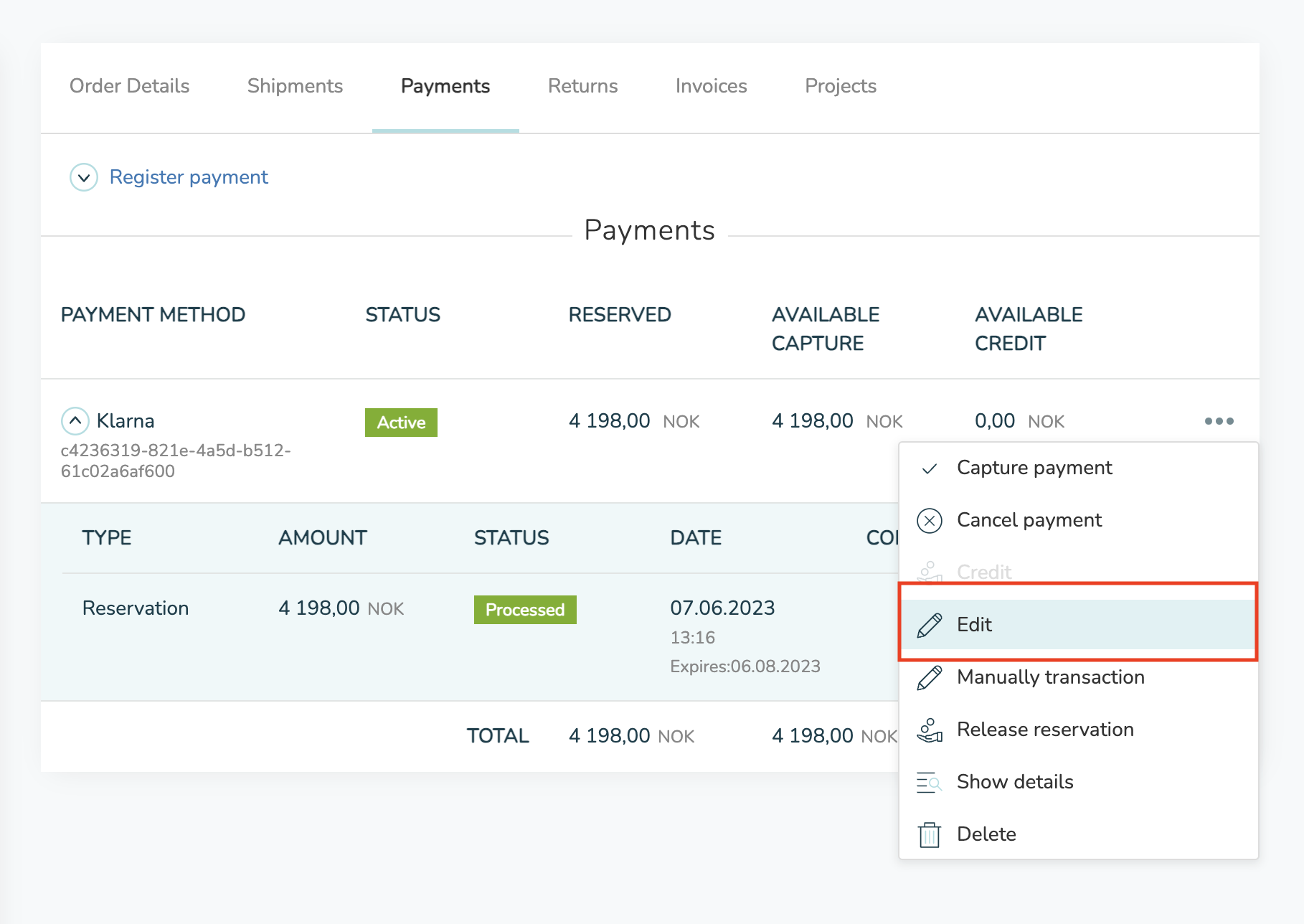
Task: Choose Delete from the menu
Action: tap(1079, 834)
